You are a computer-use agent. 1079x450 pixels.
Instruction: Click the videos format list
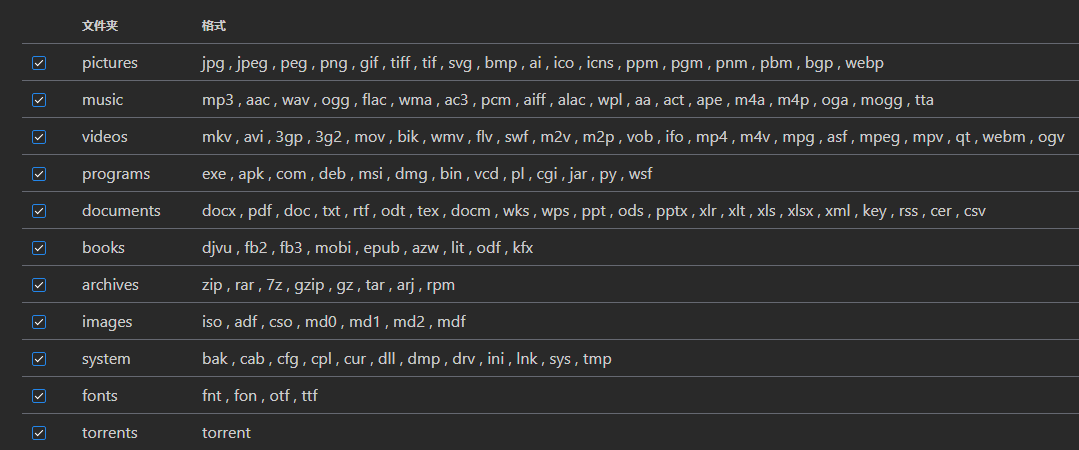pyautogui.click(x=633, y=138)
